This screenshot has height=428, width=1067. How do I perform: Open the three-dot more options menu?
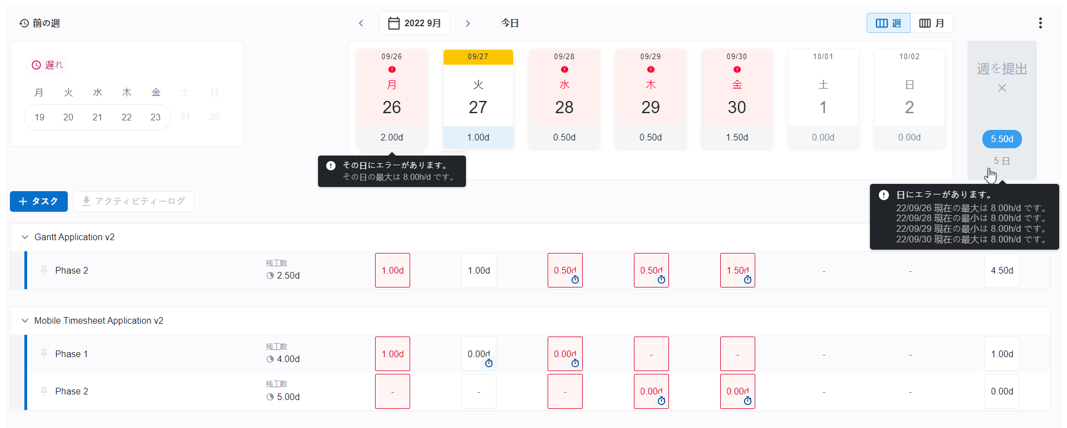pyautogui.click(x=1040, y=23)
